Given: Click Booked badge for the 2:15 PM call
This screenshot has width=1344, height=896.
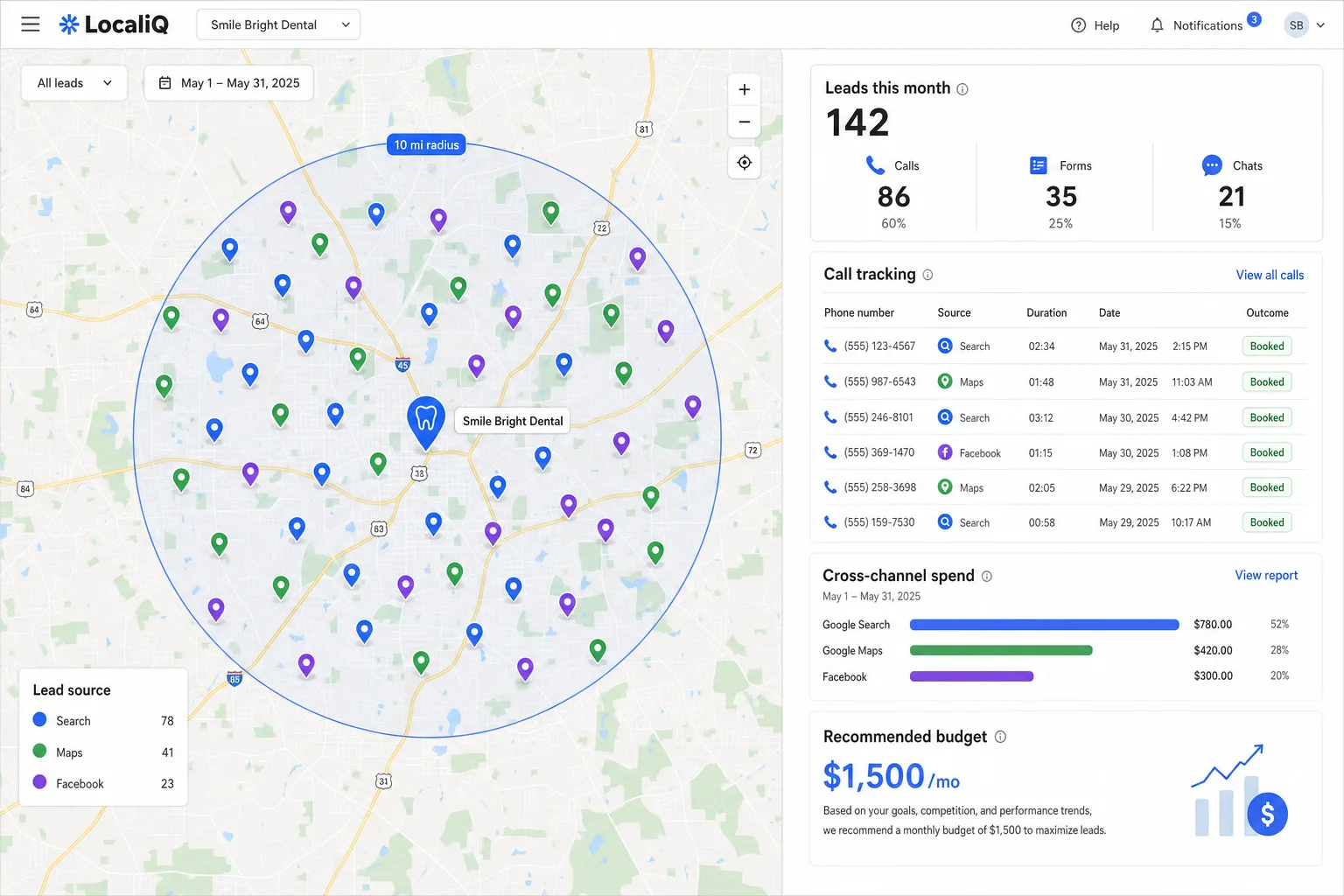Looking at the screenshot, I should pyautogui.click(x=1267, y=346).
